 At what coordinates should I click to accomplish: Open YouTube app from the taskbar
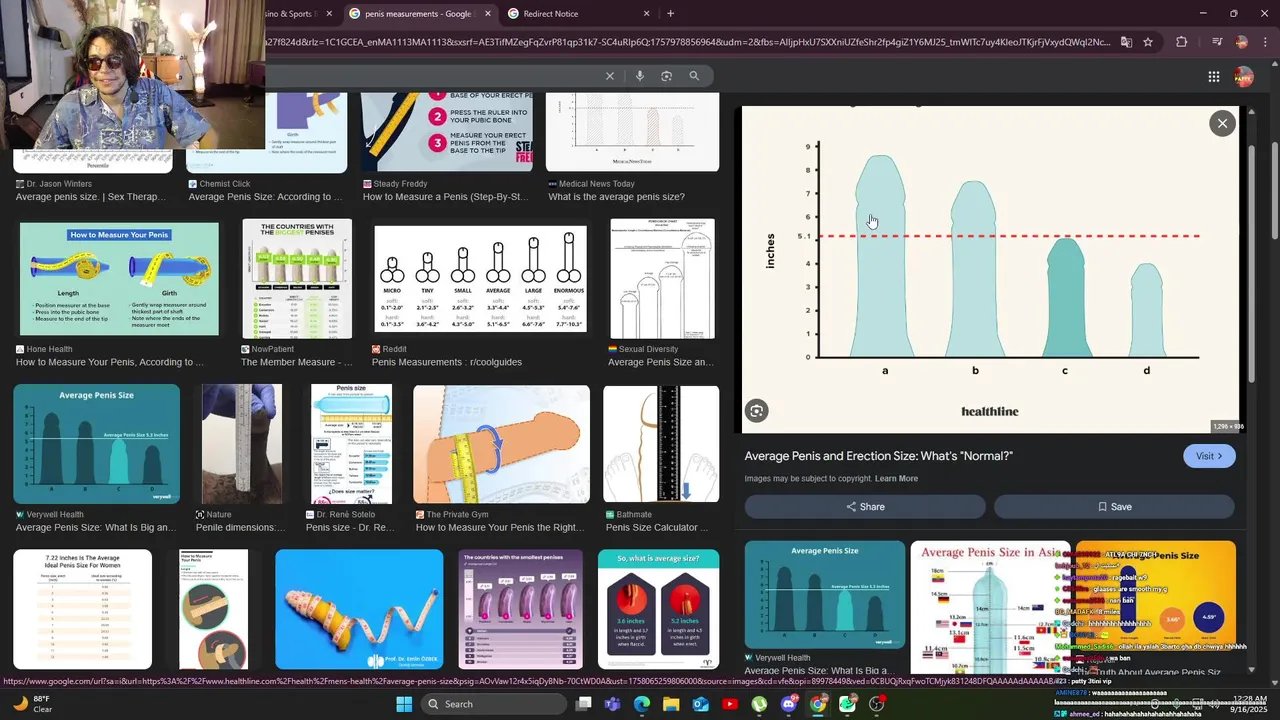730,704
